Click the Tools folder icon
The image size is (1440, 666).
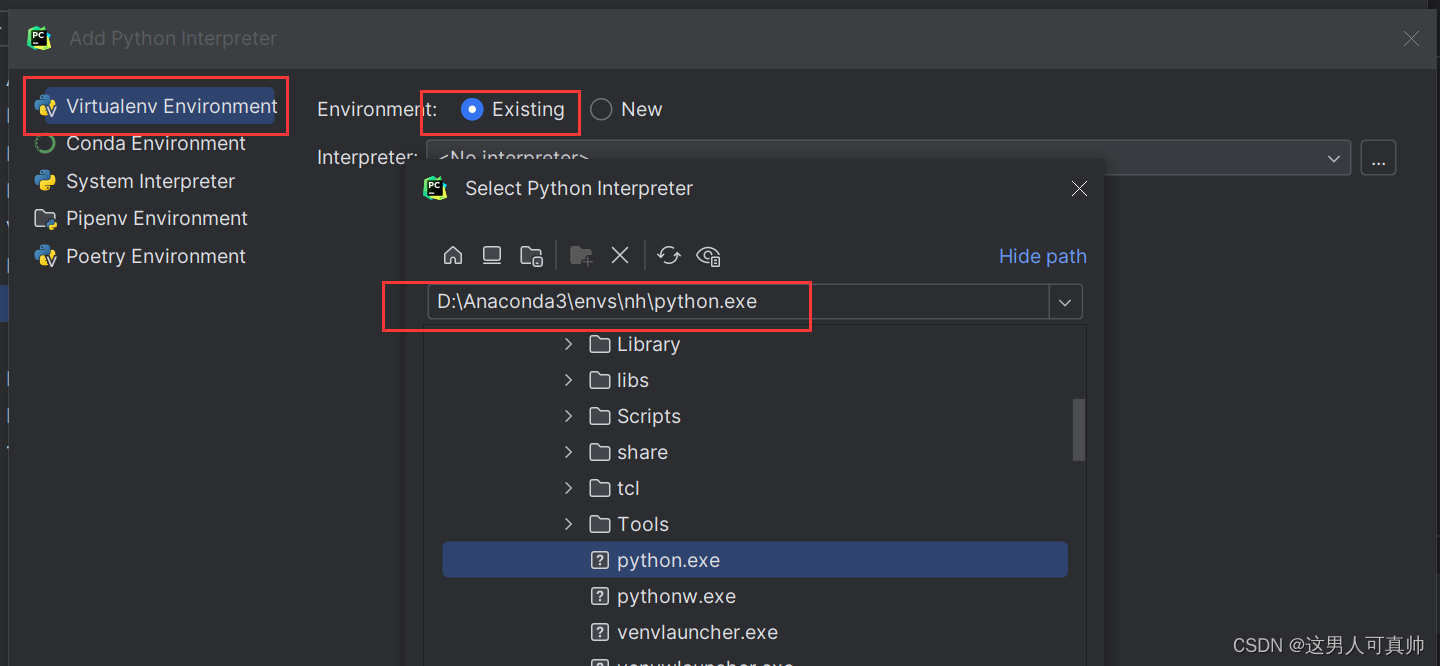(x=600, y=524)
